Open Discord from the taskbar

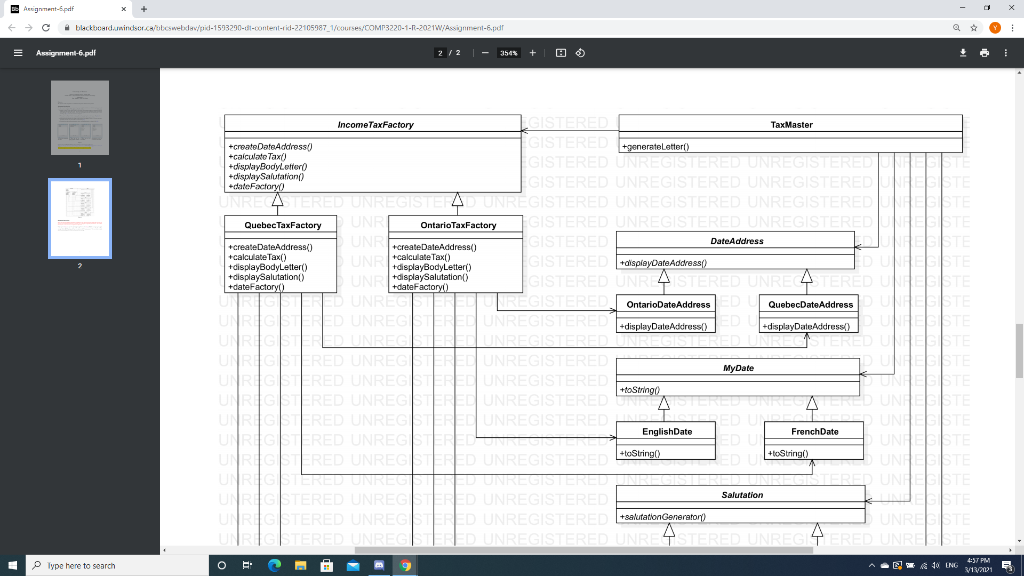tap(379, 566)
